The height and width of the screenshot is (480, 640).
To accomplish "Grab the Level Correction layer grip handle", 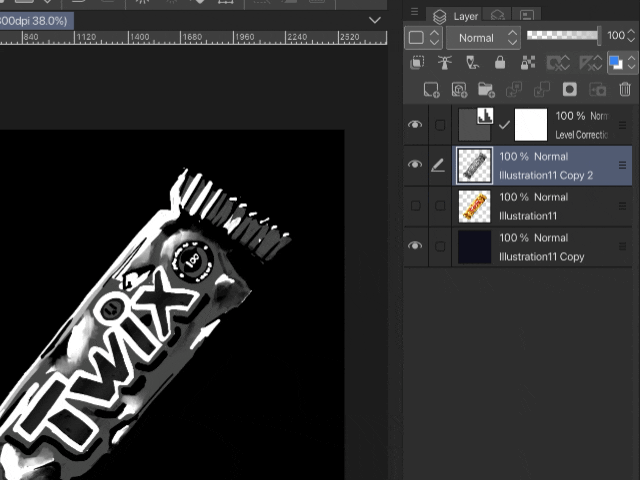I will (x=622, y=125).
